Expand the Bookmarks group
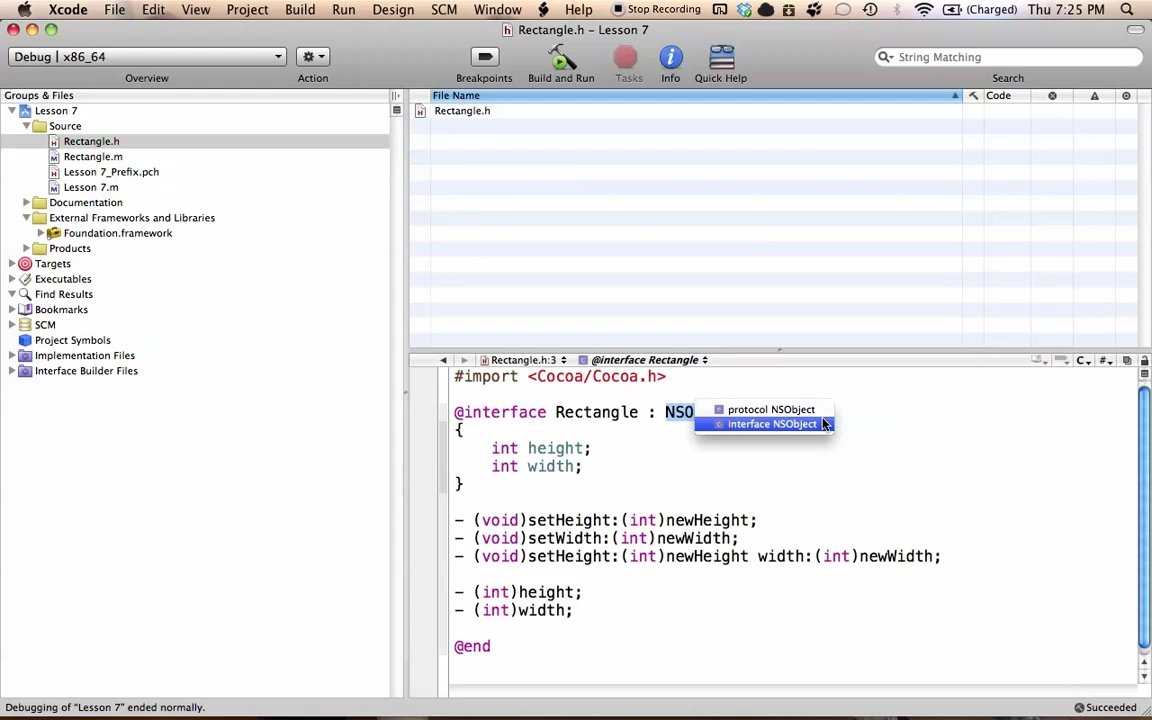Image resolution: width=1152 pixels, height=720 pixels. 12,309
